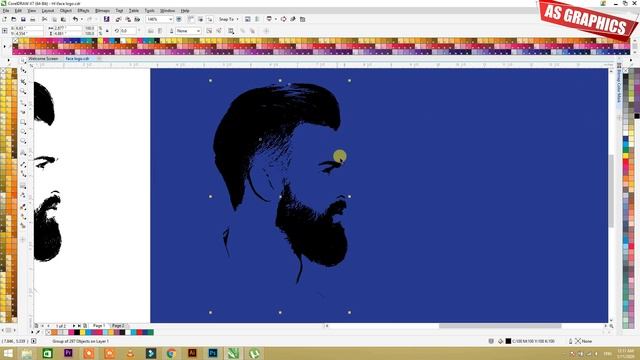
Task: Click the Import icon in toolbar
Action: pyautogui.click(x=118, y=19)
